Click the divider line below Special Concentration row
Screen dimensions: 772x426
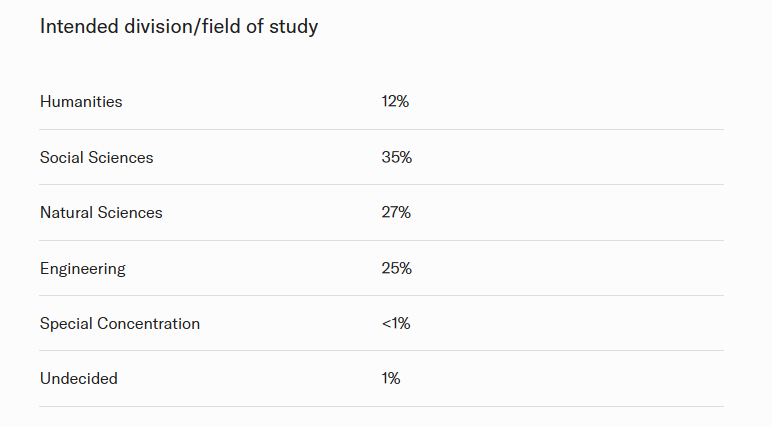coord(381,351)
